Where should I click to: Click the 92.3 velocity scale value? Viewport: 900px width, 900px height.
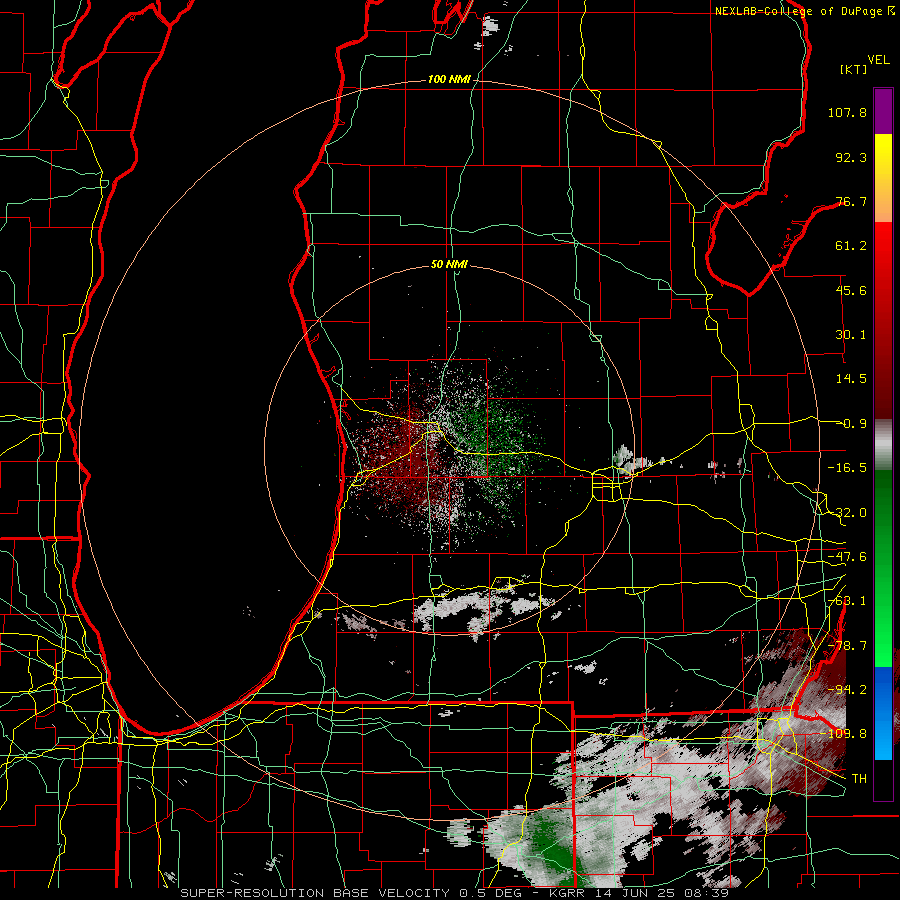point(851,157)
